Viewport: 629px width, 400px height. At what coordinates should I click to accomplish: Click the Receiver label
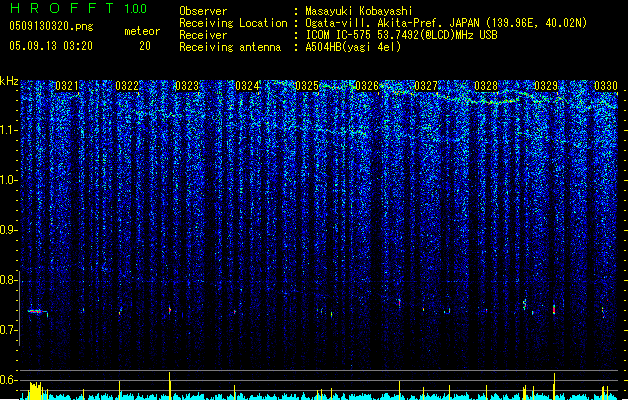click(x=203, y=35)
